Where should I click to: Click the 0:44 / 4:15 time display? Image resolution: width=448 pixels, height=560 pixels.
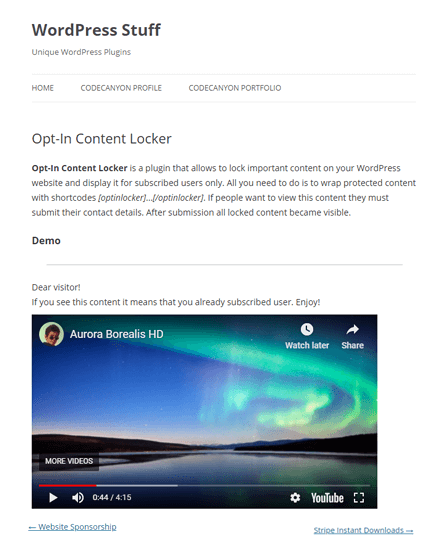[x=112, y=498]
